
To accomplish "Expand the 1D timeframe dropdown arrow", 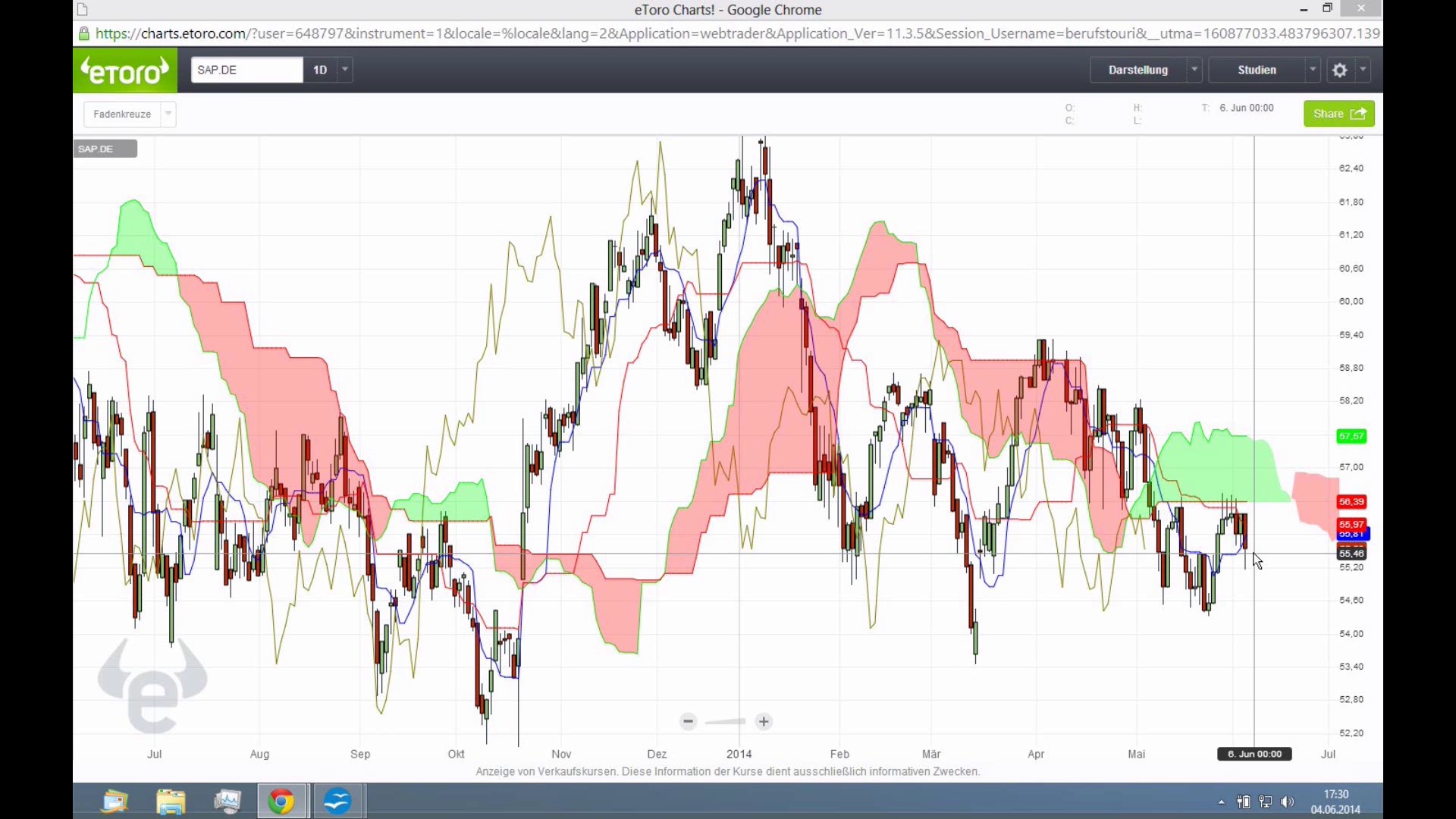I will click(345, 70).
